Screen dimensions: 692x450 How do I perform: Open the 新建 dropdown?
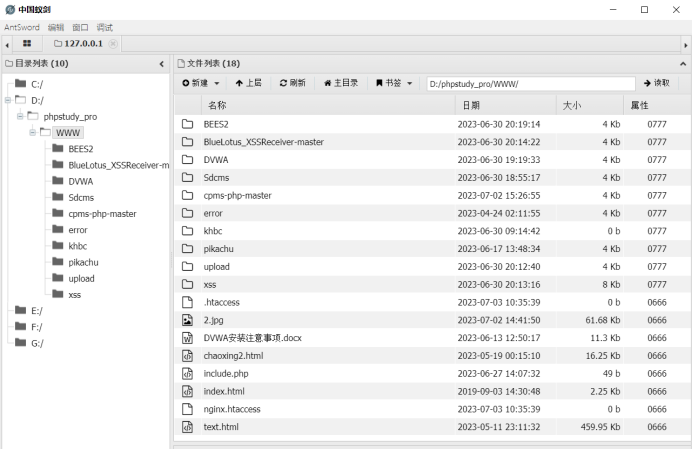coord(201,83)
